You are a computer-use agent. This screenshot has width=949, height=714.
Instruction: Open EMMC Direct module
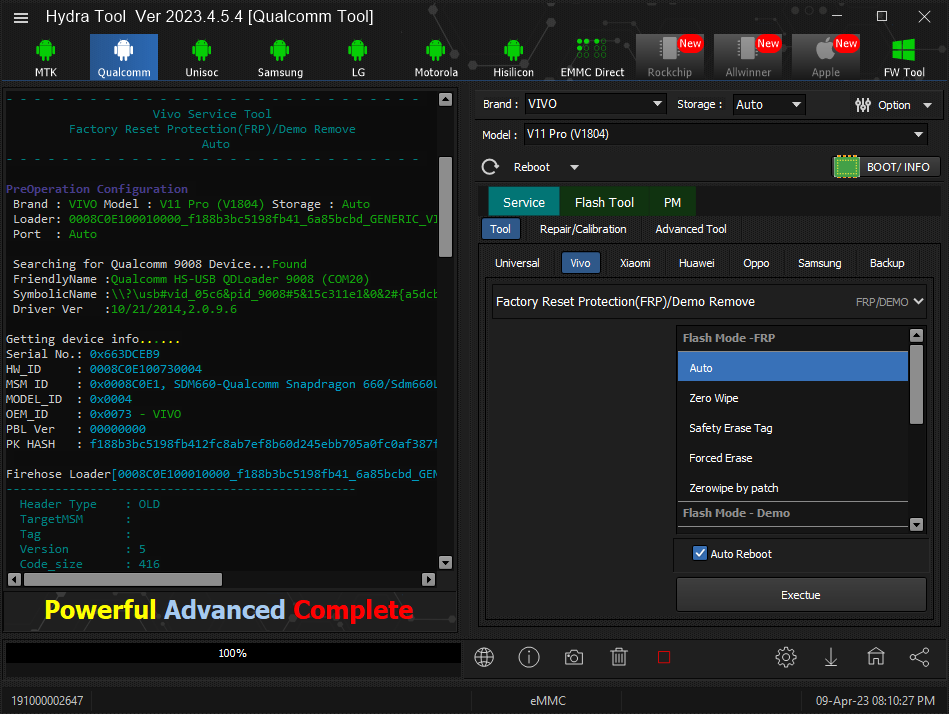tap(592, 58)
